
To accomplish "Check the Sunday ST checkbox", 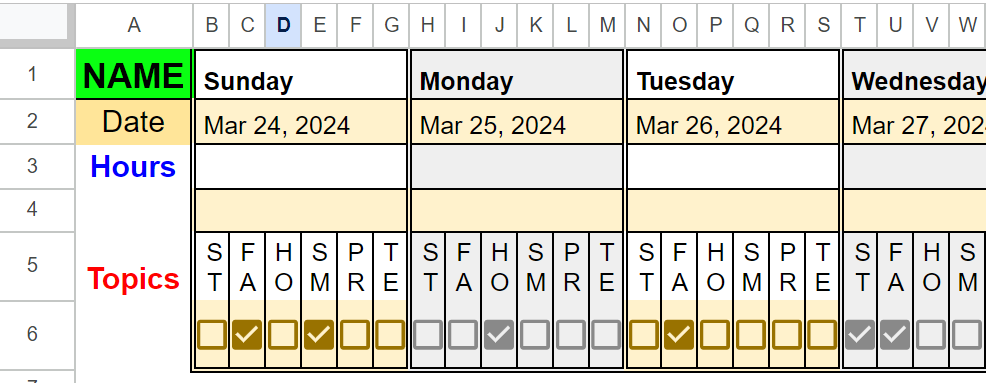I will coord(212,335).
